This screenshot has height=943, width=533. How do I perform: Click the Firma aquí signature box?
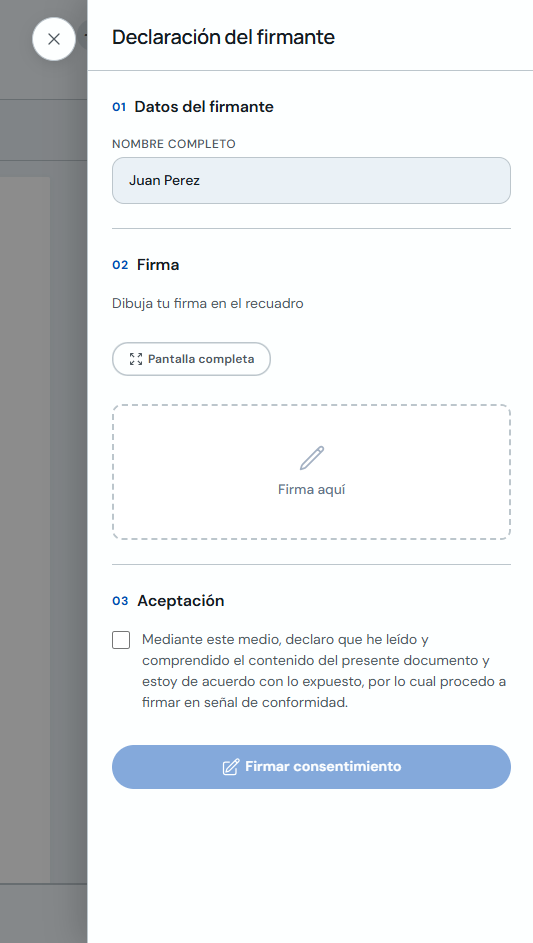(311, 472)
